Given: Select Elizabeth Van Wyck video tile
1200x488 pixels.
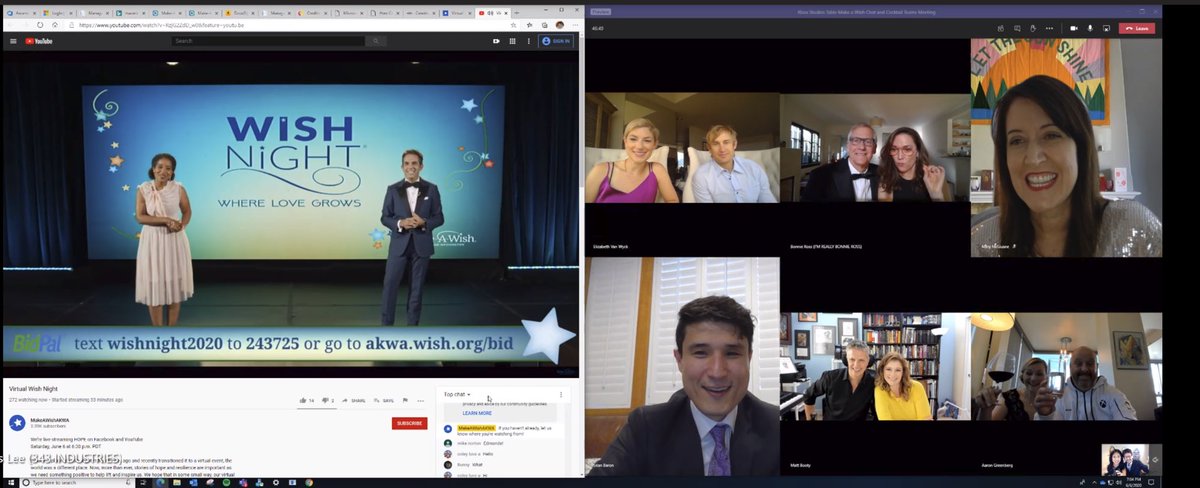Looking at the screenshot, I should (682, 148).
